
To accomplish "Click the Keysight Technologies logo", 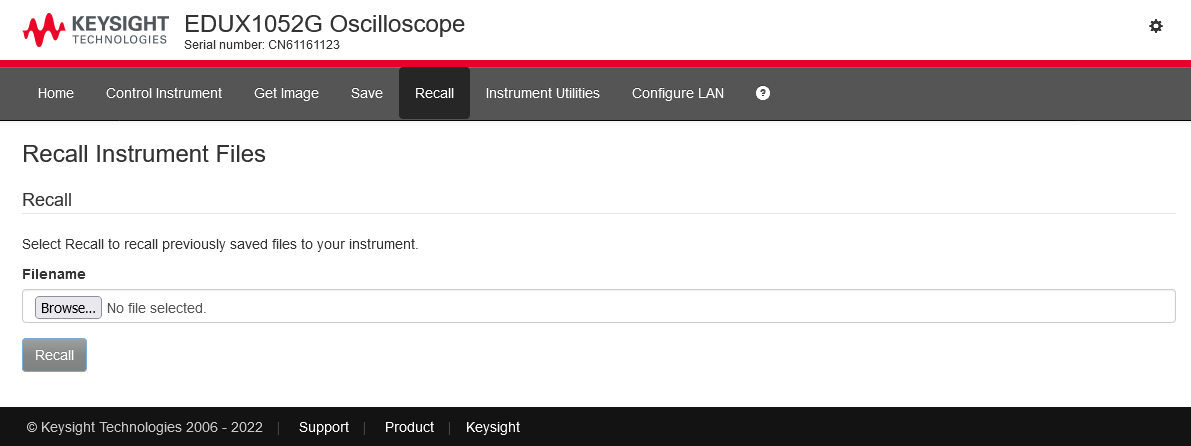I will point(96,29).
